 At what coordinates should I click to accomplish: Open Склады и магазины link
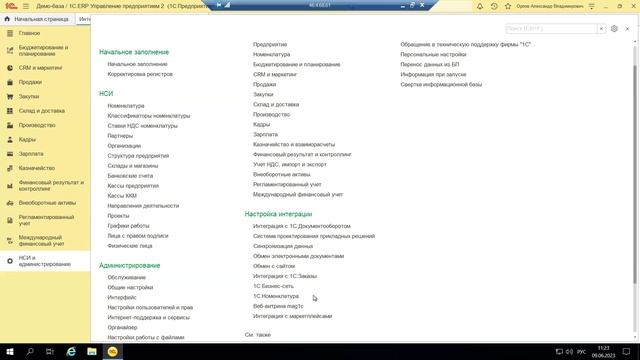133,166
